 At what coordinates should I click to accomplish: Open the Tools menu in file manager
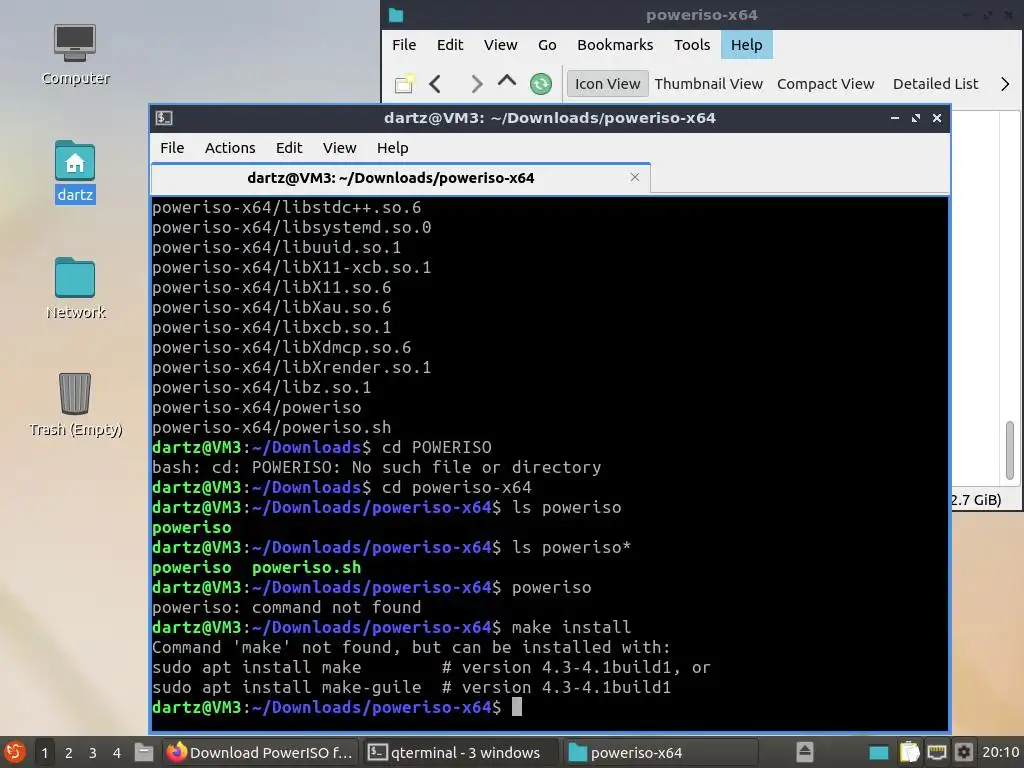[692, 44]
